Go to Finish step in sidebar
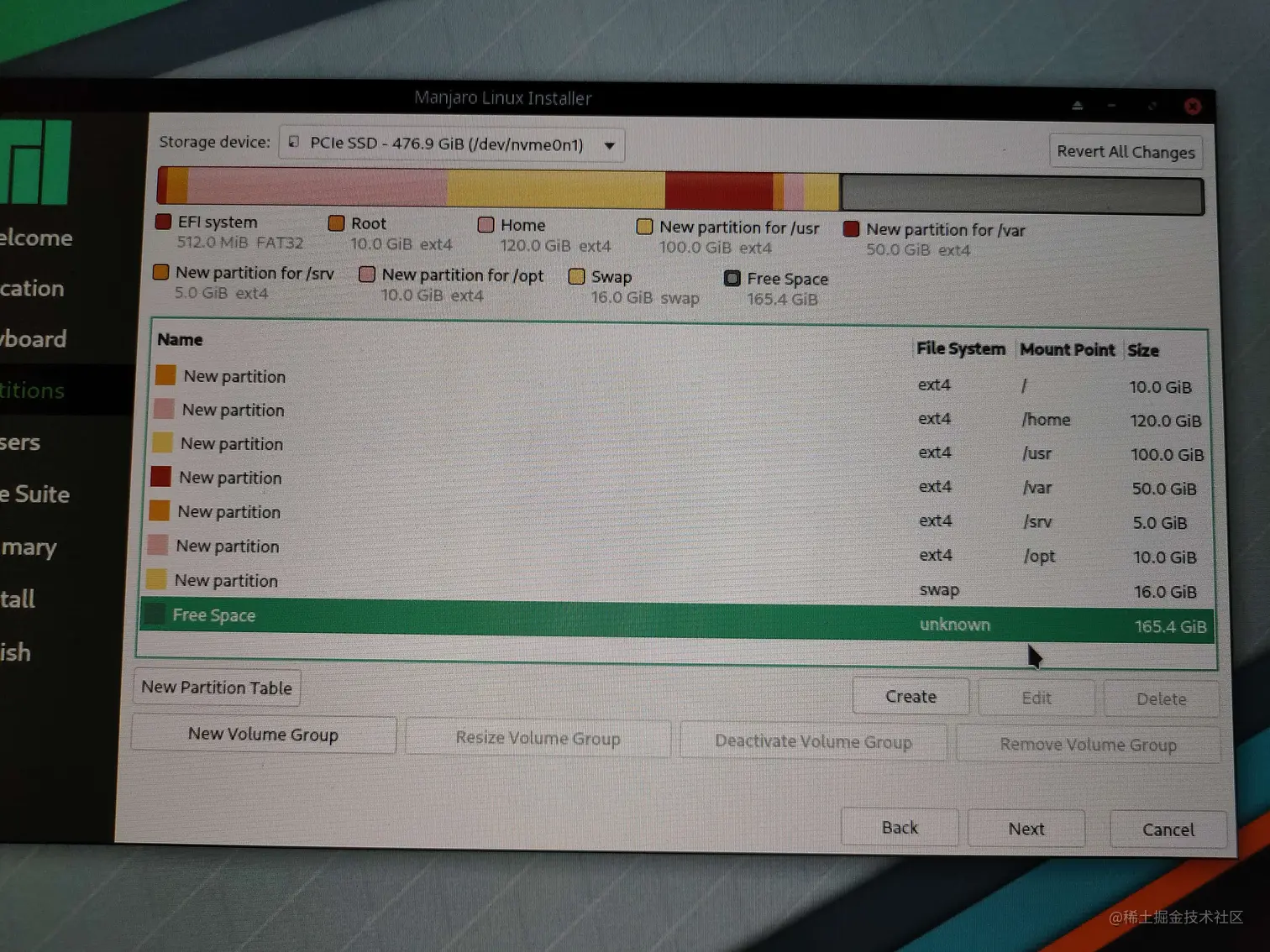Viewport: 1270px width, 952px height. pyautogui.click(x=15, y=651)
